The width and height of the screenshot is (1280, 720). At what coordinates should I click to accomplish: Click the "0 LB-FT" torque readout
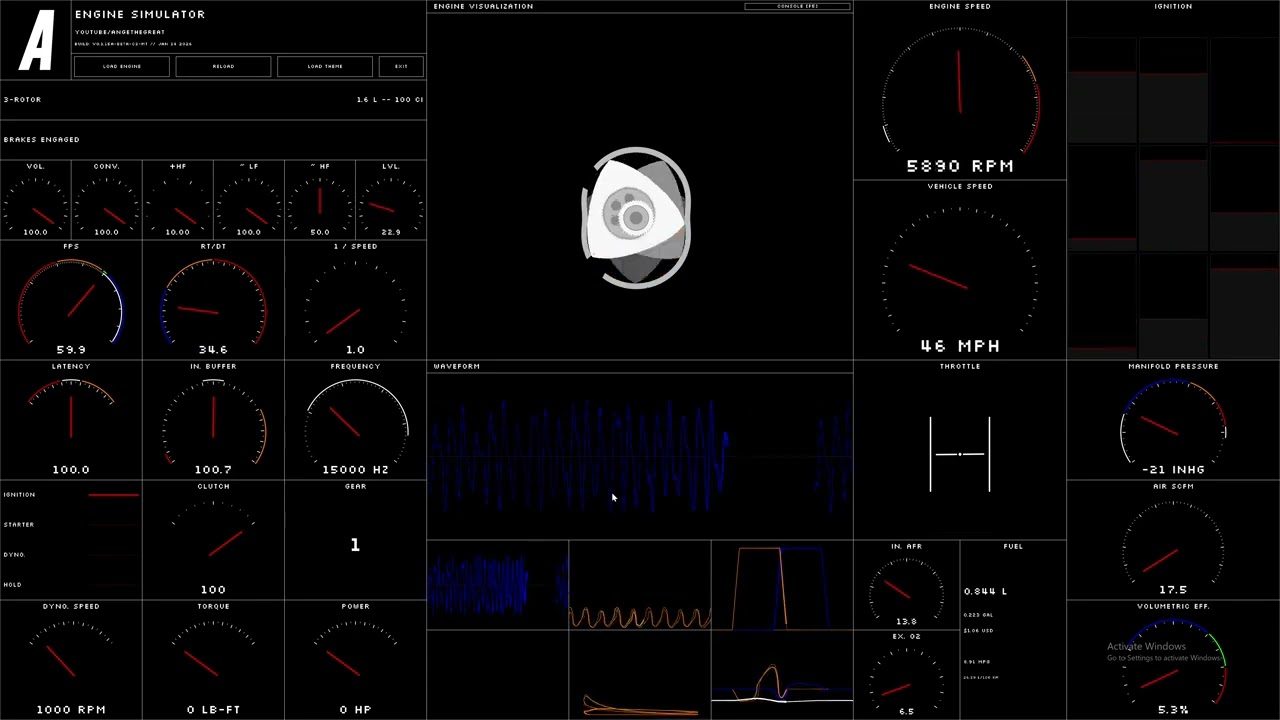(213, 710)
